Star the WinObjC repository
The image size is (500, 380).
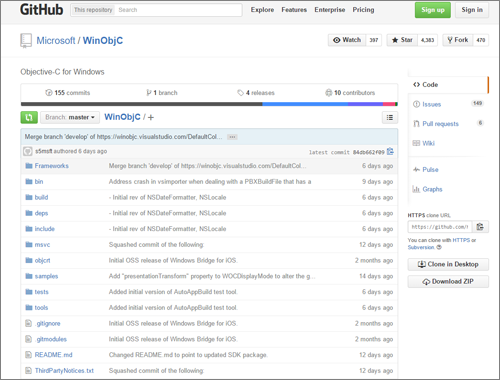click(402, 40)
